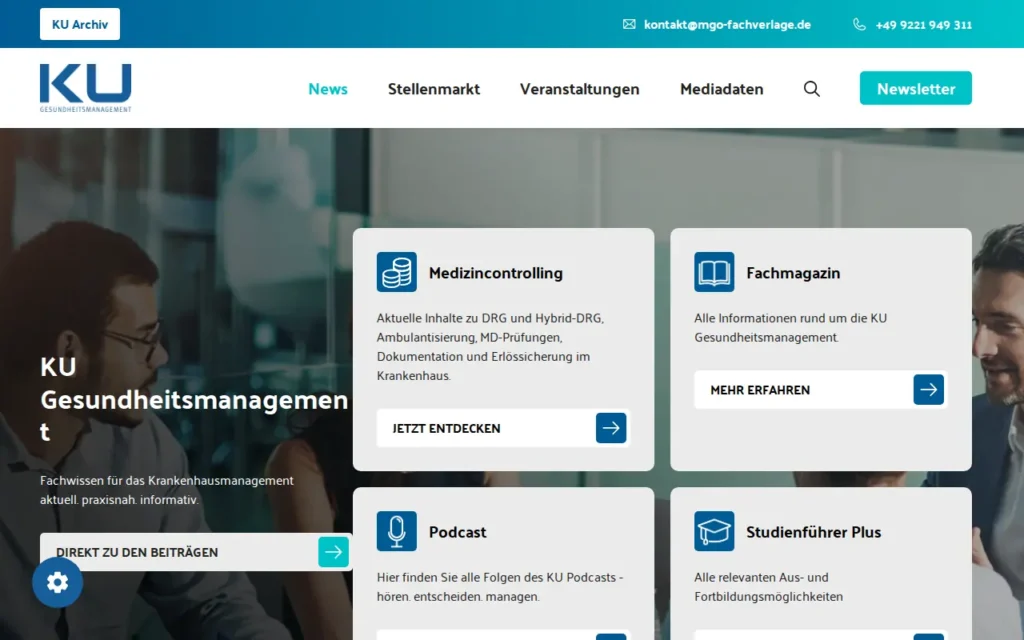
Task: Click text 'Hier finden Sie alle Folgen des KU Podcasts'
Action: coord(496,577)
